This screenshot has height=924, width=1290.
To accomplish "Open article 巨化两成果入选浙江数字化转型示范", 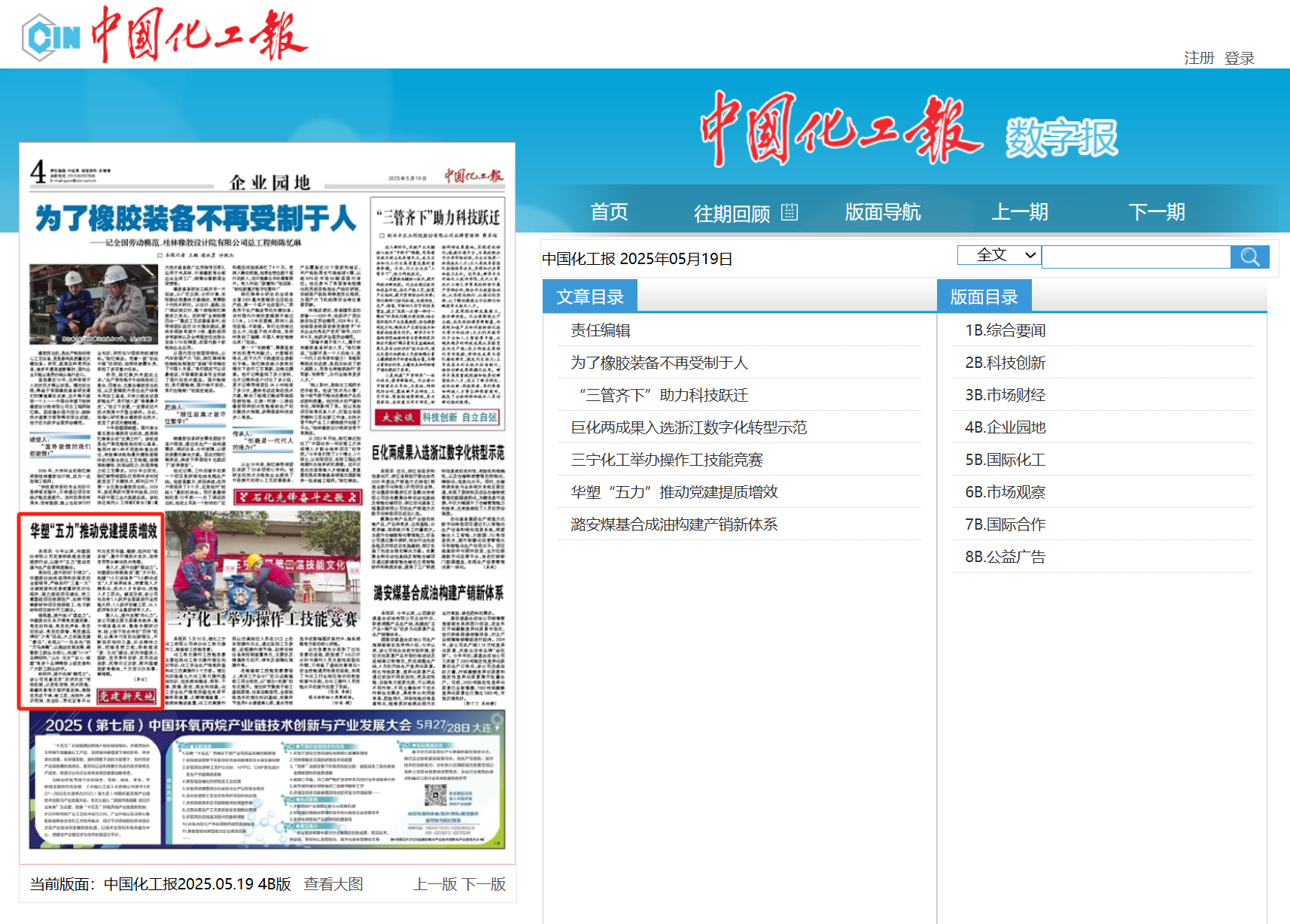I will tap(688, 427).
